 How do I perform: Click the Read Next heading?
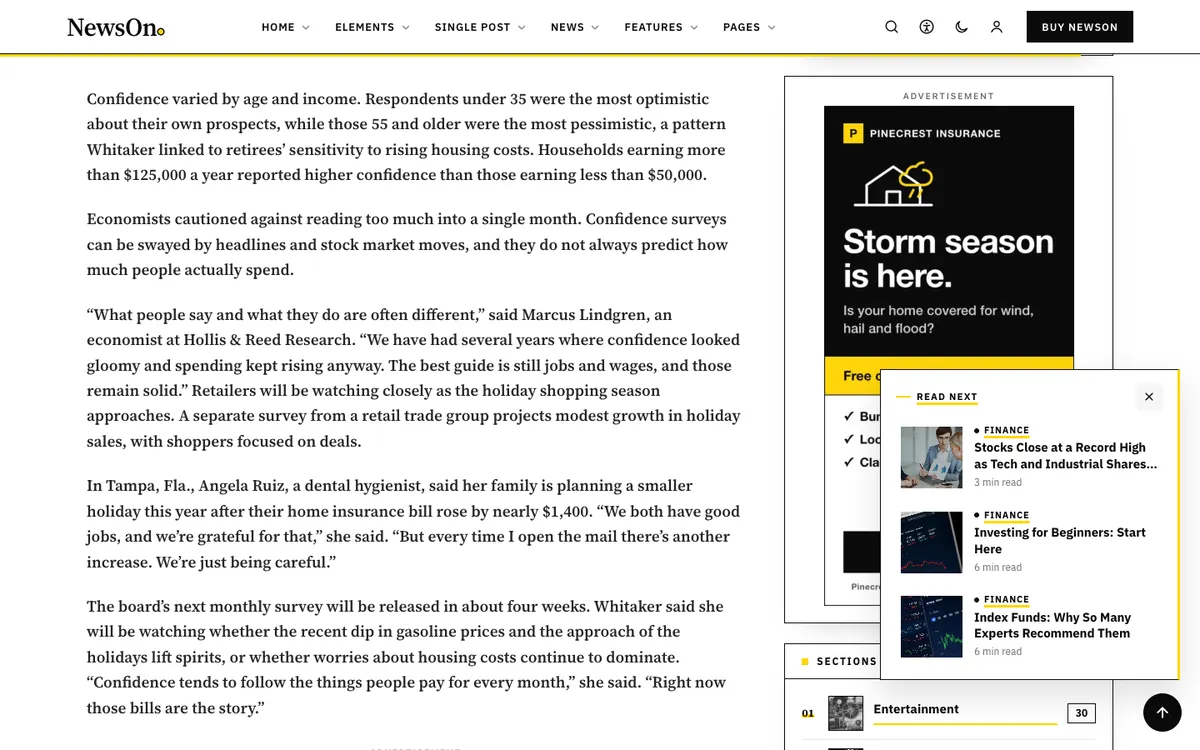(x=947, y=397)
